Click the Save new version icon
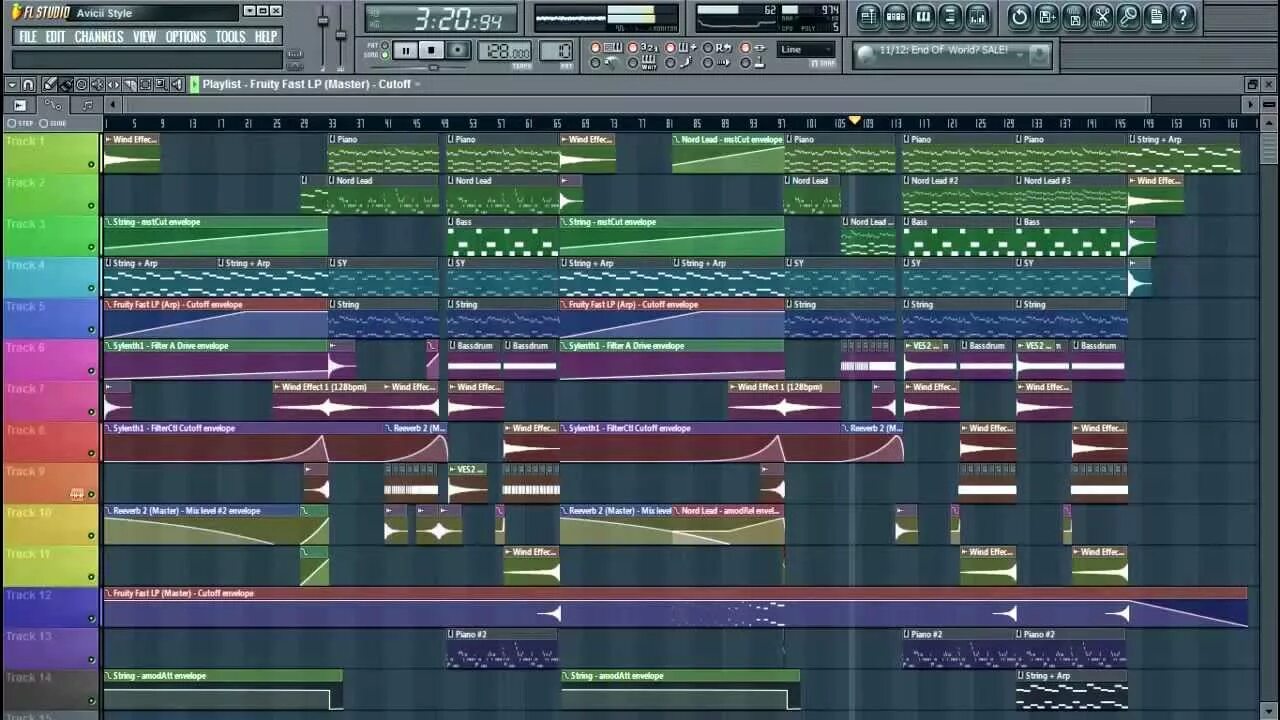The width and height of the screenshot is (1280, 720). (x=1047, y=16)
